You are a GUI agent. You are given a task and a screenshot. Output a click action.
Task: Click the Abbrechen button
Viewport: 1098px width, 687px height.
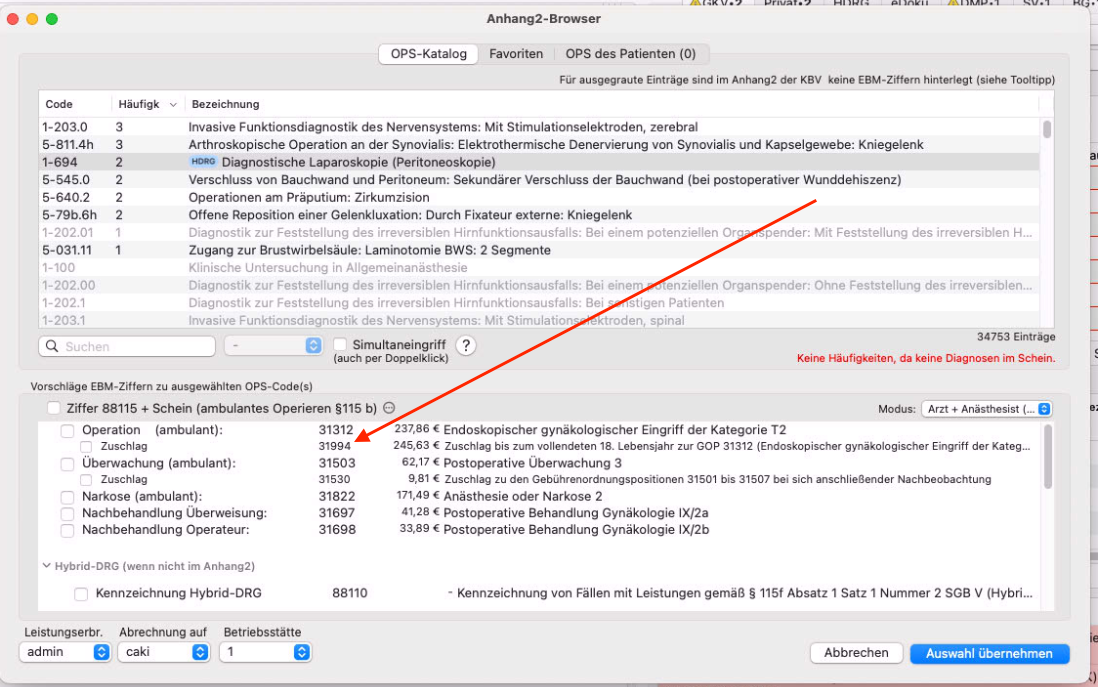pyautogui.click(x=856, y=653)
